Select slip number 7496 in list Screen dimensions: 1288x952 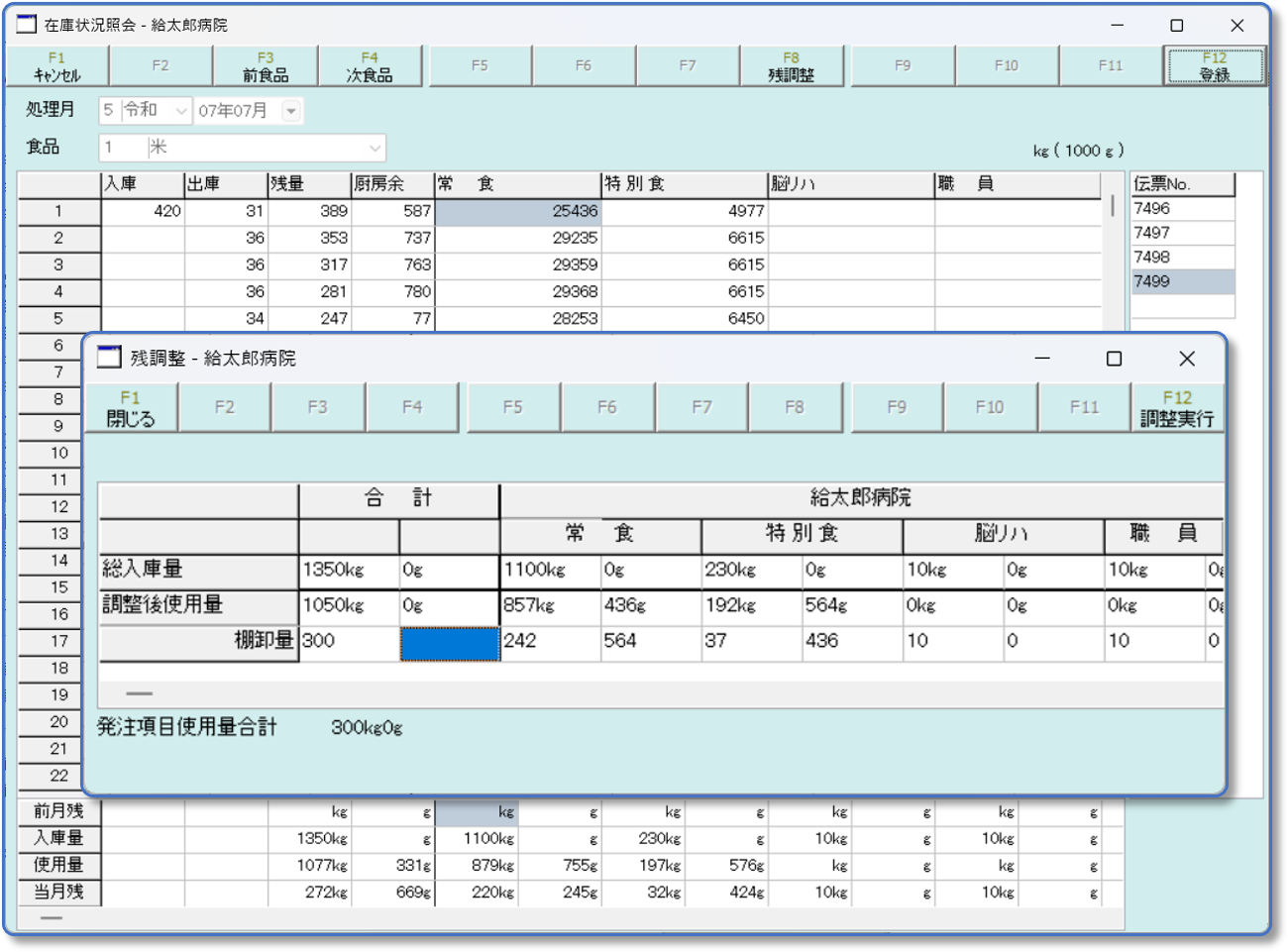tap(1182, 209)
